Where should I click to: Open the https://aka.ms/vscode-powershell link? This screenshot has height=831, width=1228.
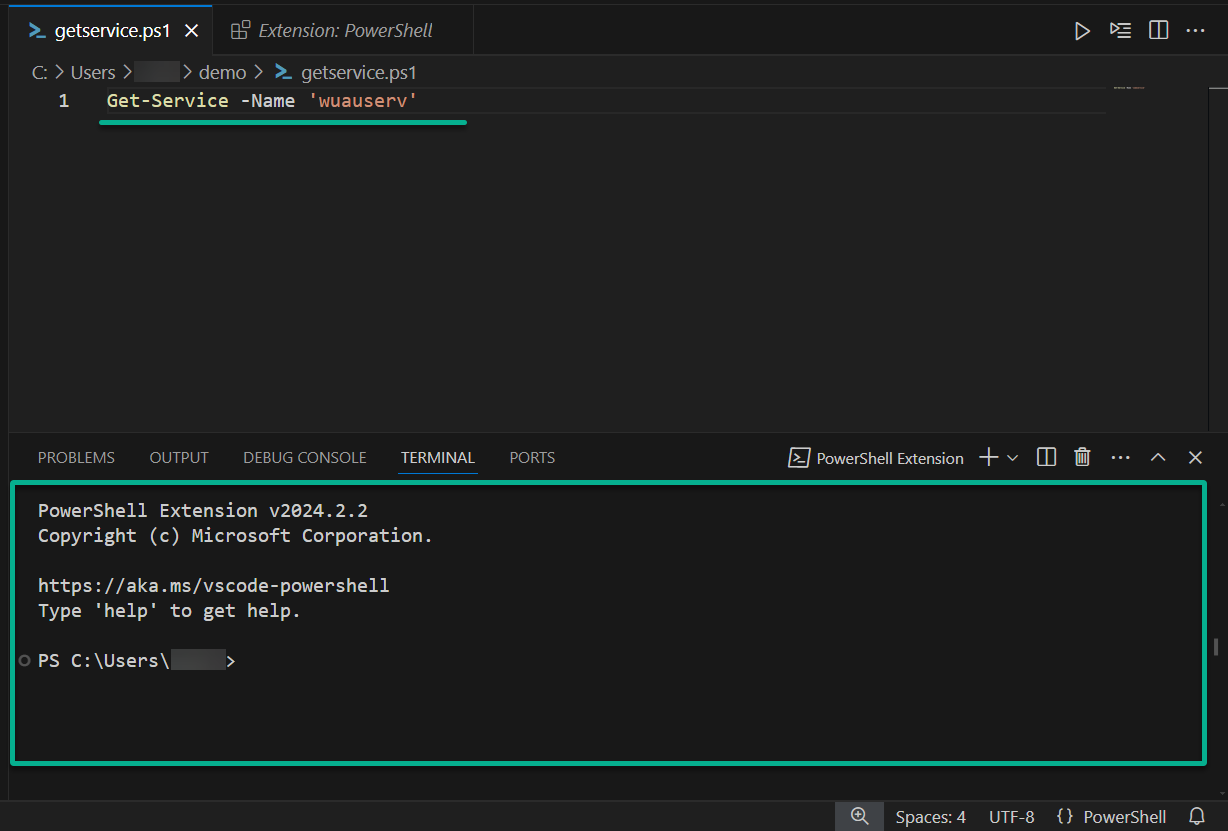(213, 585)
